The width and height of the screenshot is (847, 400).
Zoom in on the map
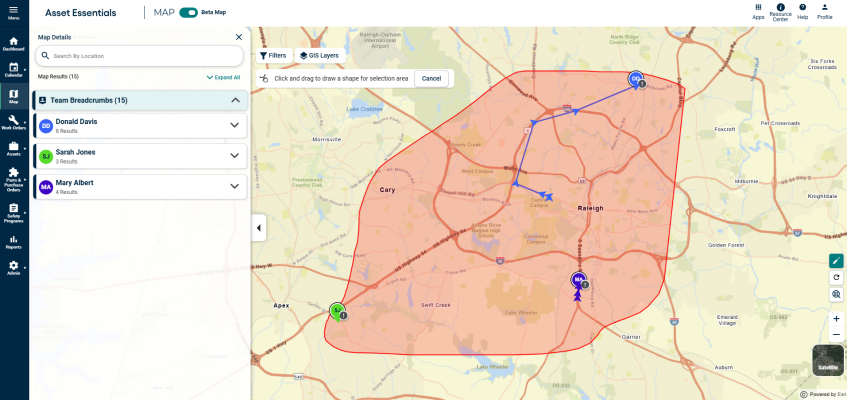click(836, 318)
